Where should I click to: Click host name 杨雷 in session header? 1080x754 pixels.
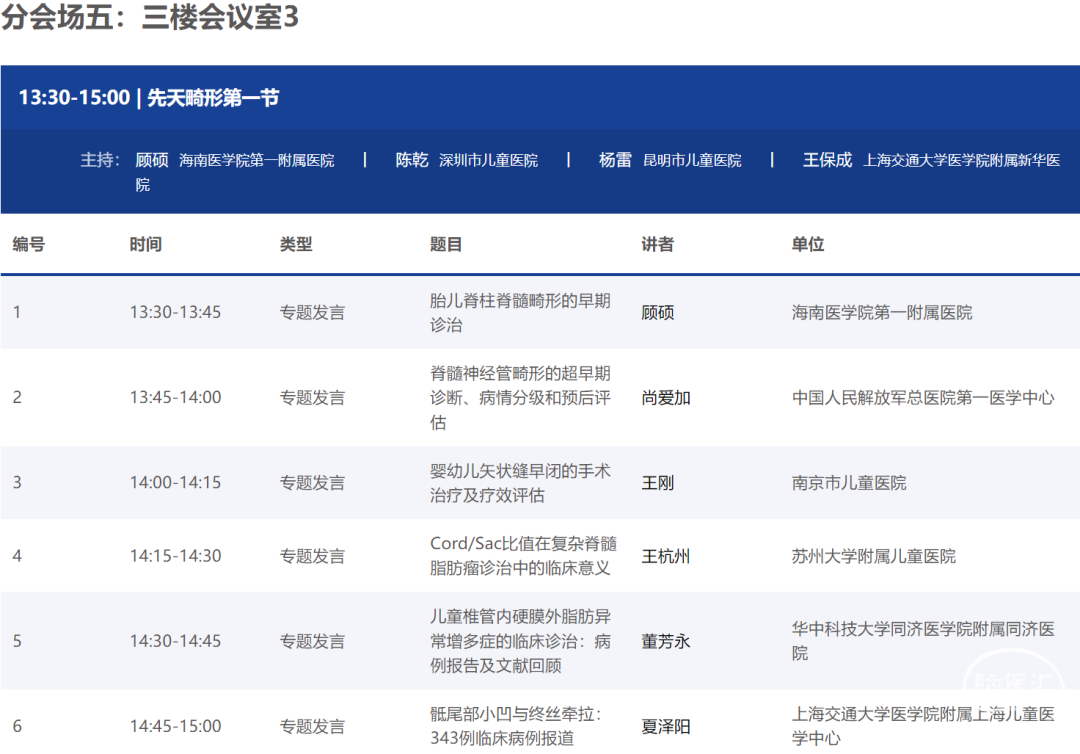tap(615, 160)
